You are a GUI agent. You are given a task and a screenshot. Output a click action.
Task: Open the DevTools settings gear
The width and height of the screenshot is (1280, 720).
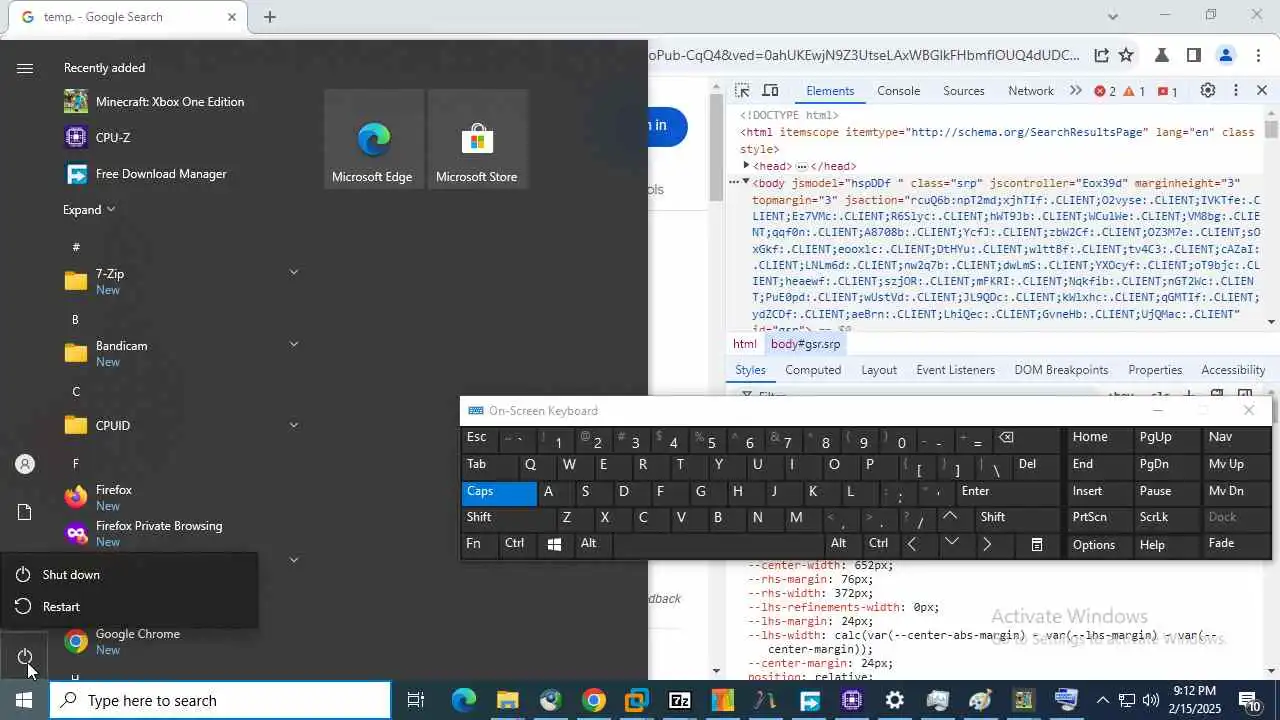[1208, 91]
